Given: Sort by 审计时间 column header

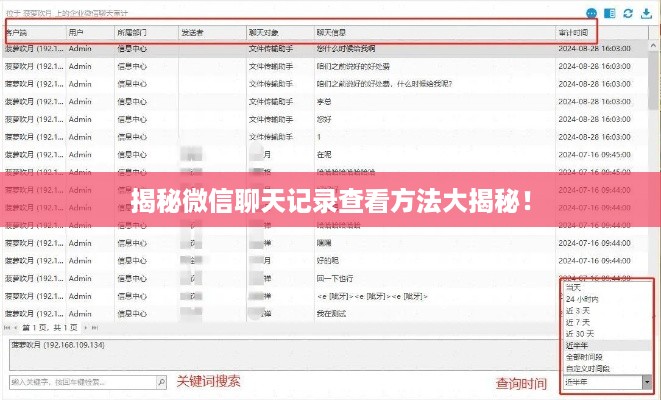Looking at the screenshot, I should (x=602, y=32).
